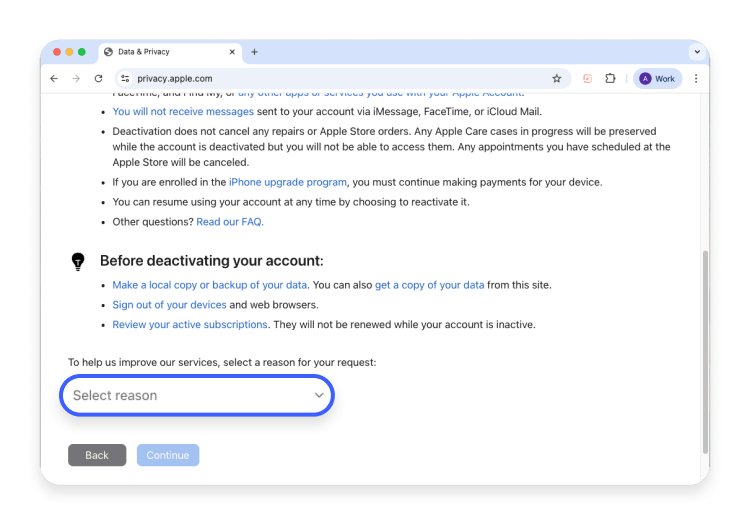Open Chrome three-dot menu
The height and width of the screenshot is (525, 750).
[696, 78]
